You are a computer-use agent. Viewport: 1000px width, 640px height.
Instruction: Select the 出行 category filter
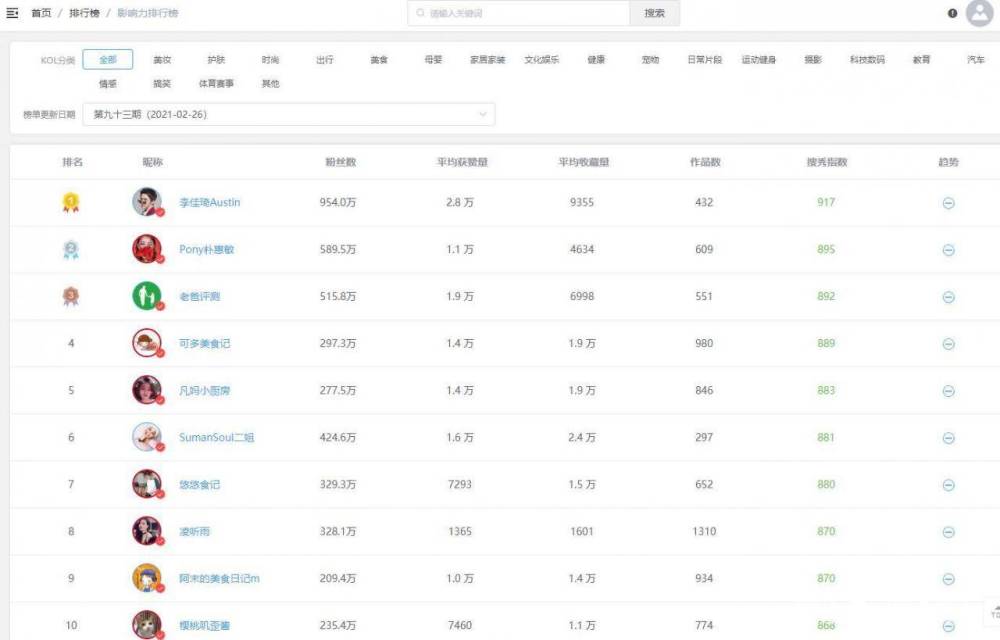pos(325,59)
